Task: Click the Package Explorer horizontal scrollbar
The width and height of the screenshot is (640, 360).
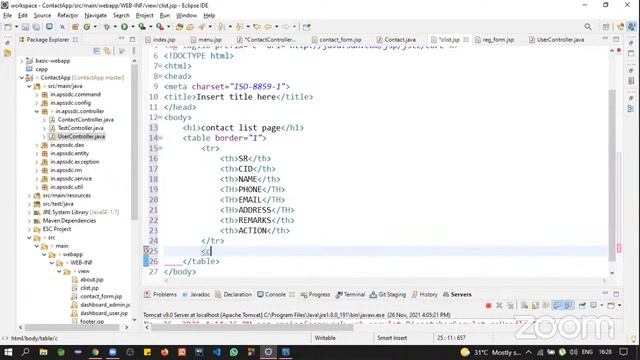Action: (72, 327)
